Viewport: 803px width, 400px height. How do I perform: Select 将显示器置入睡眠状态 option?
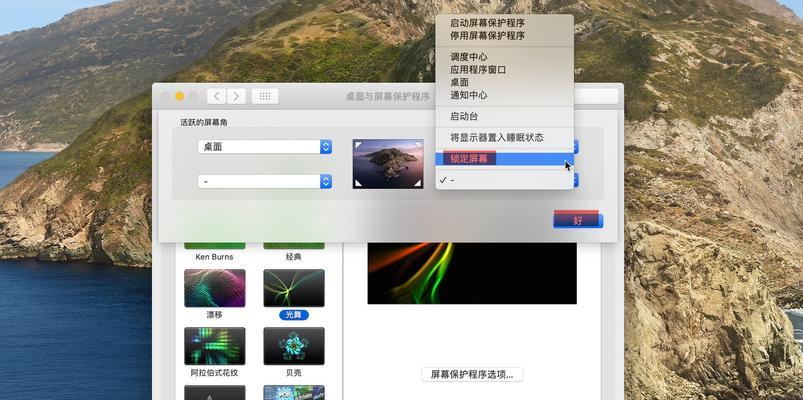(504, 137)
